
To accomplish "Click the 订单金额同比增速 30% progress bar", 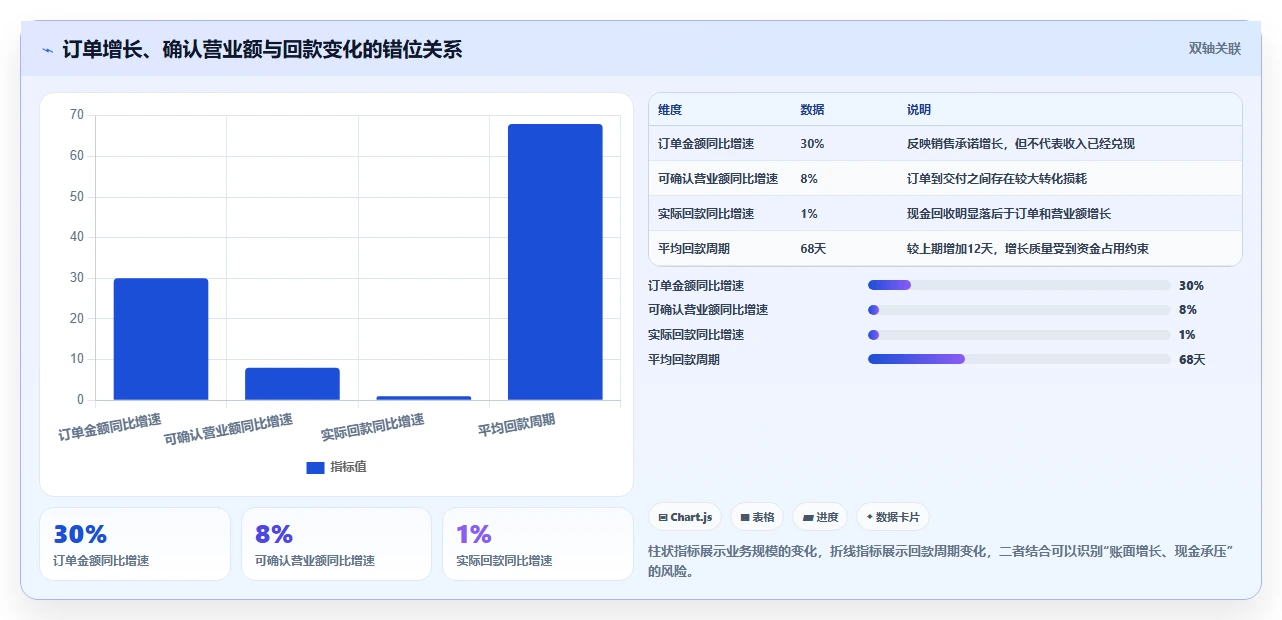I will point(1019,285).
